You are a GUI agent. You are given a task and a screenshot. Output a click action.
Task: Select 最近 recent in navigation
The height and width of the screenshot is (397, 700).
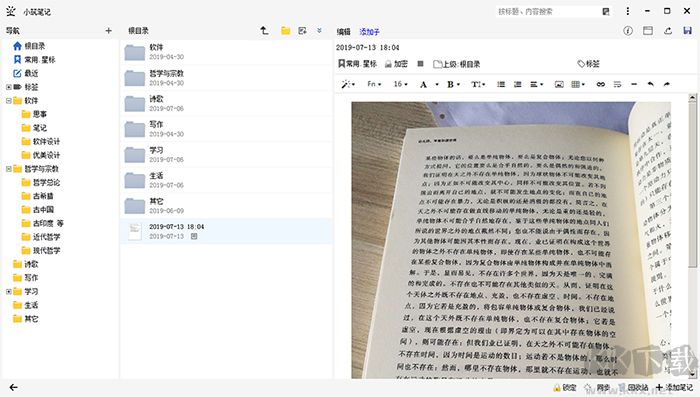coord(26,73)
